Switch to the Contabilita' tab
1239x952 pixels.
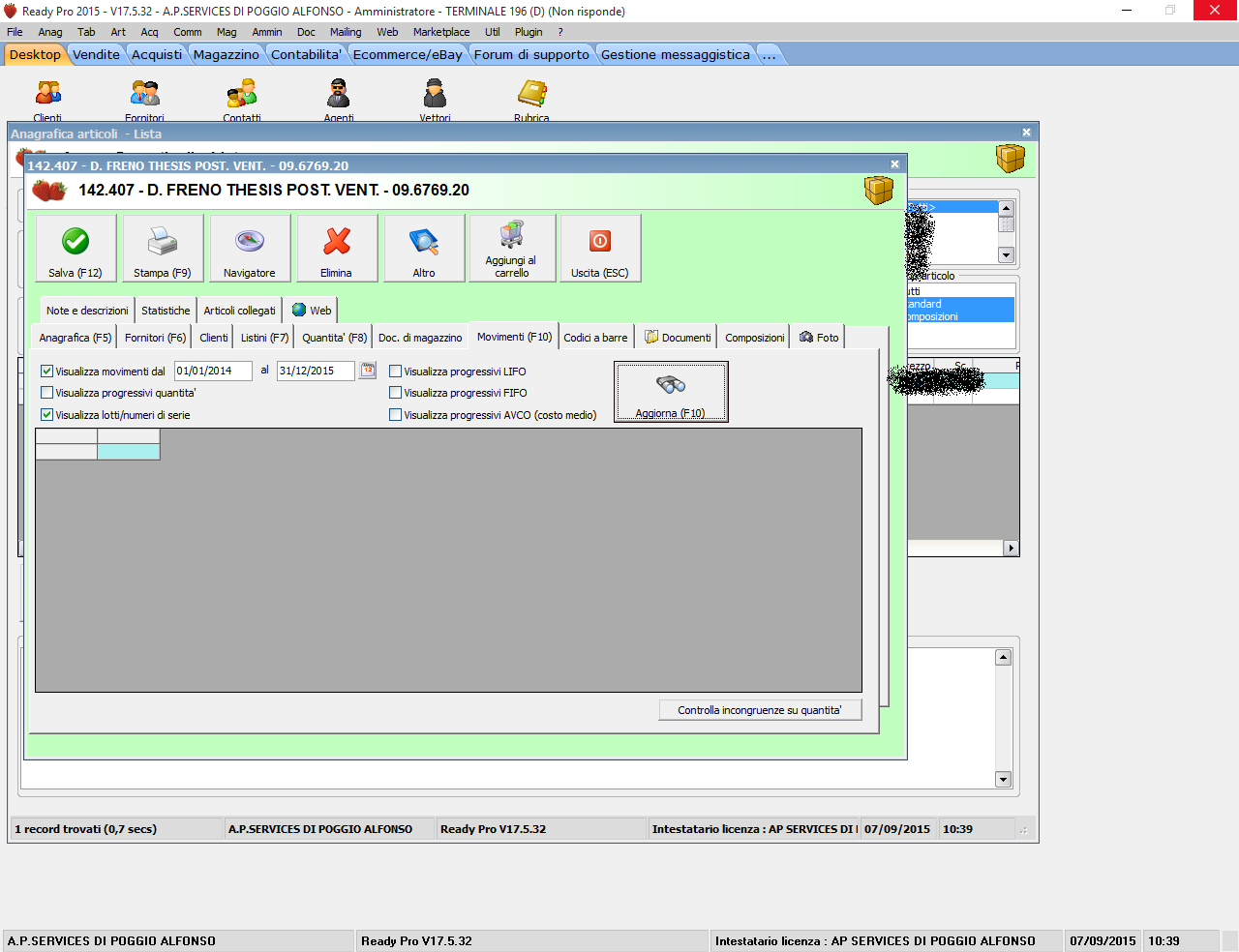pyautogui.click(x=306, y=54)
